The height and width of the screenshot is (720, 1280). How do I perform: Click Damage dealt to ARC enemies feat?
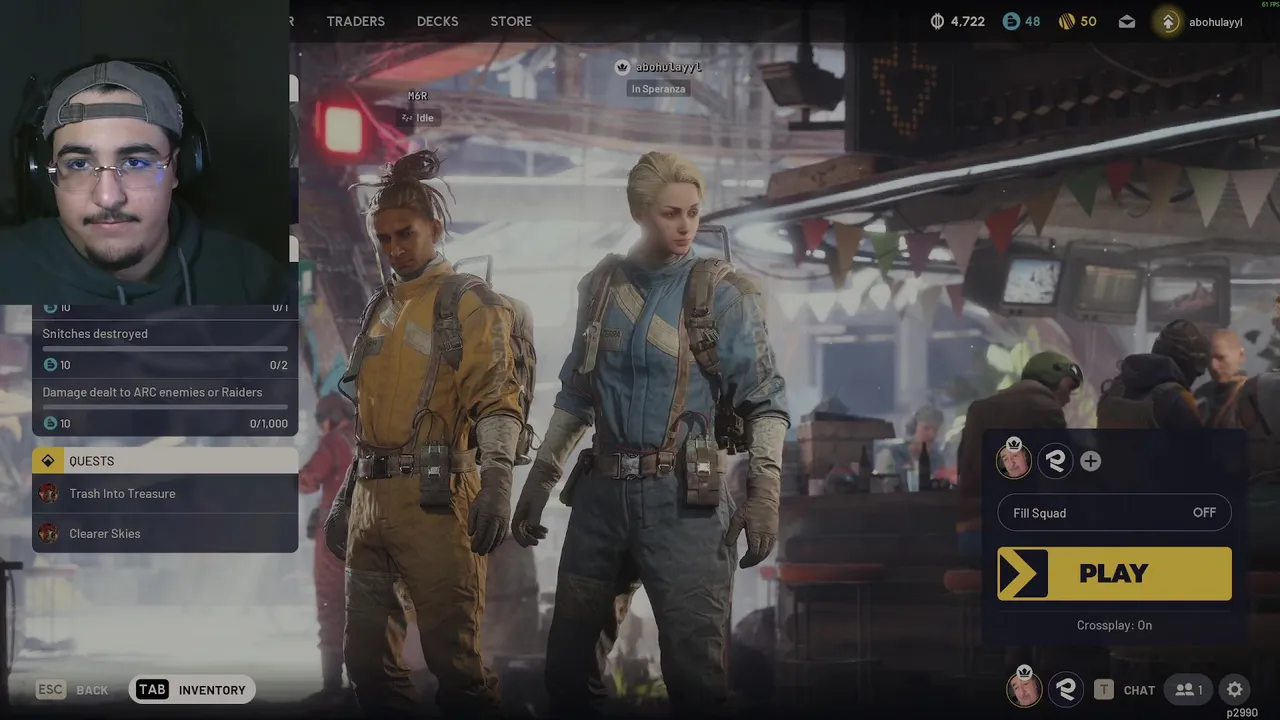(x=152, y=392)
